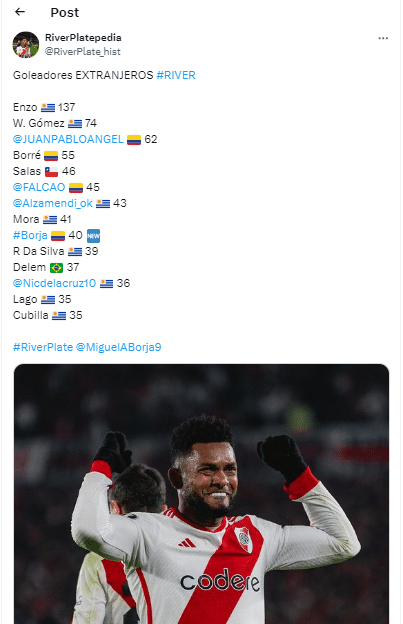Click the #Borja hashtag
The height and width of the screenshot is (624, 403).
[30, 235]
